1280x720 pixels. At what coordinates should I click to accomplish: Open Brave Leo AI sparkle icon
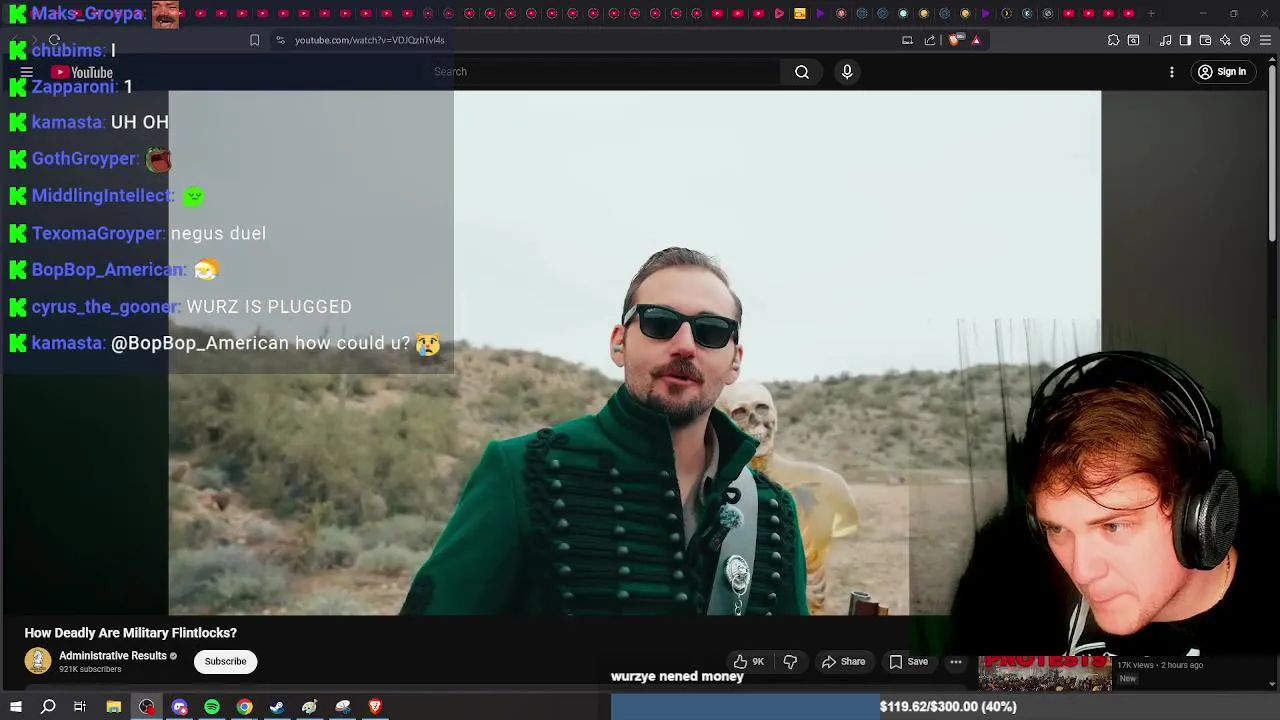(1225, 40)
